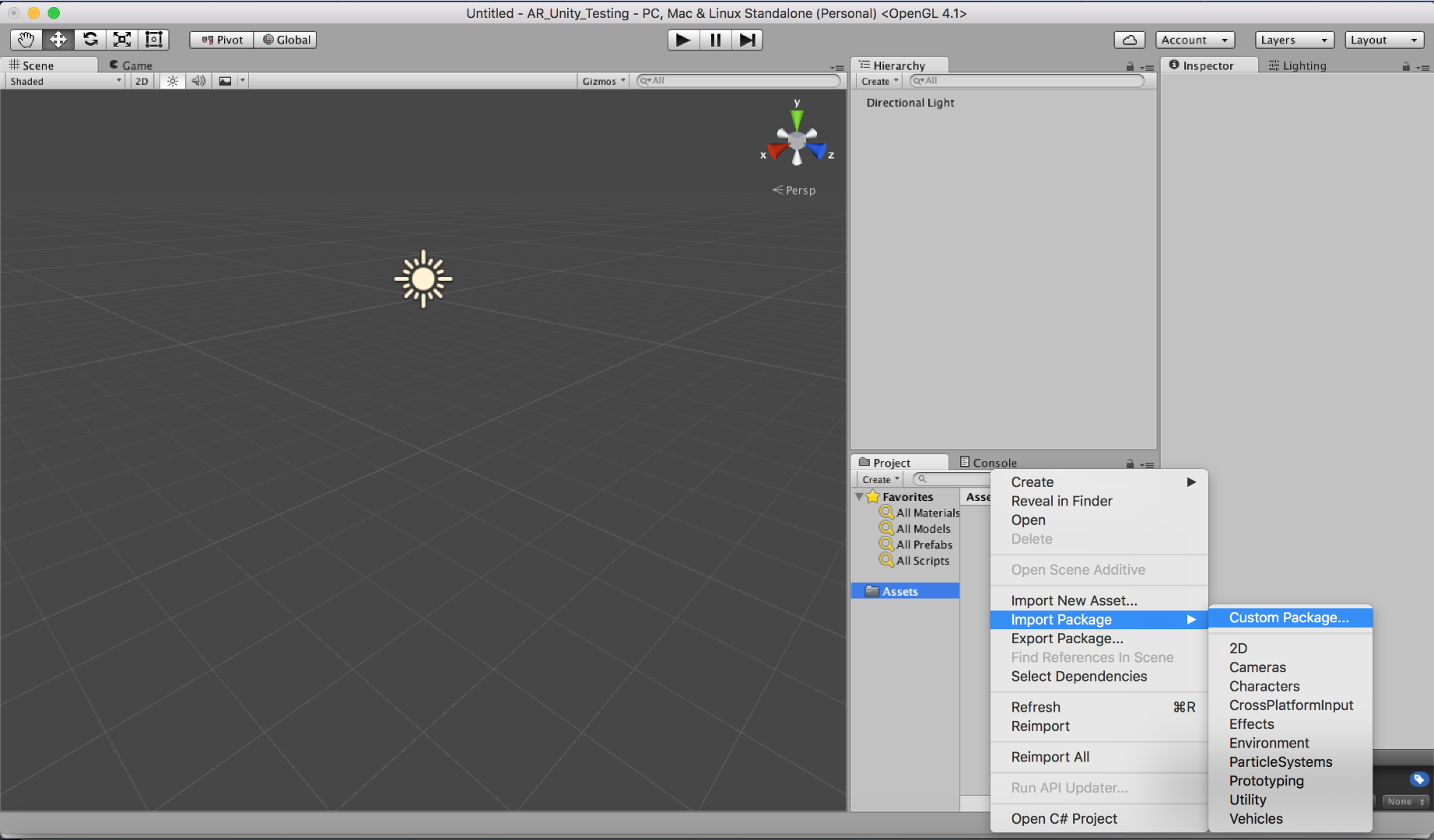
Task: Open the Gizmos dropdown
Action: click(x=602, y=80)
